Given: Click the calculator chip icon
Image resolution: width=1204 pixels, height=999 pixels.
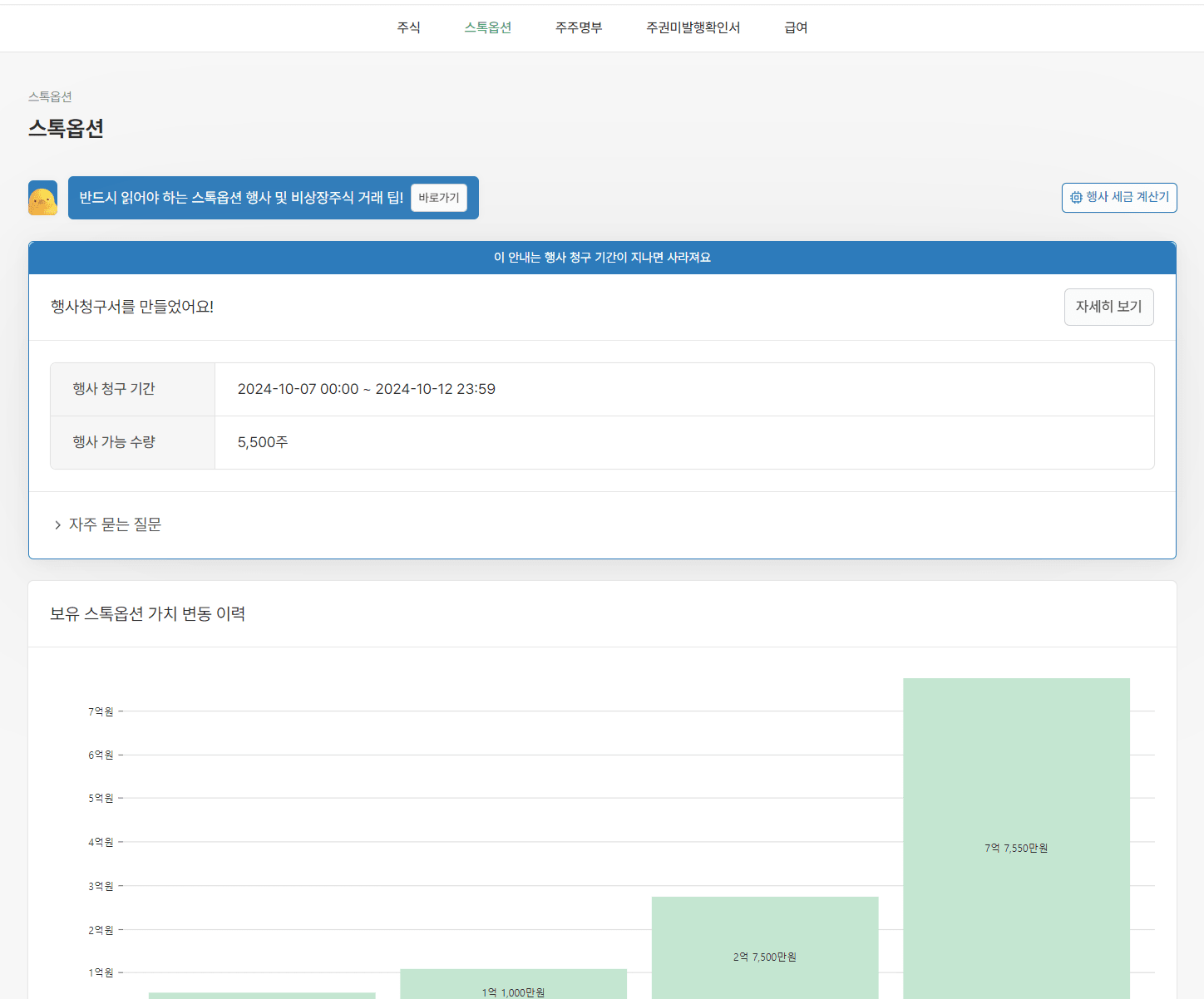Looking at the screenshot, I should (x=1076, y=197).
